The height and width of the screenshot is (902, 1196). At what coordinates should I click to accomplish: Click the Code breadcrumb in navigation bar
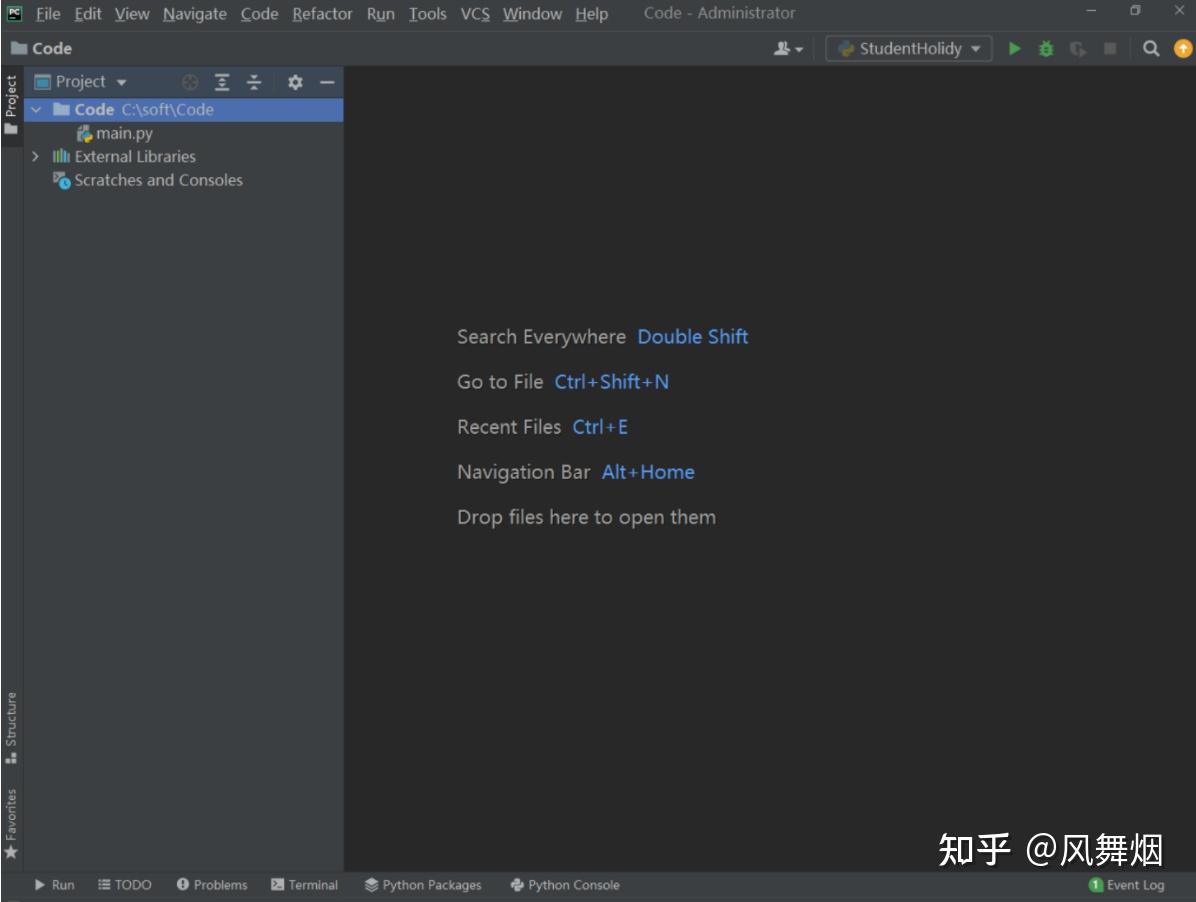coord(52,48)
